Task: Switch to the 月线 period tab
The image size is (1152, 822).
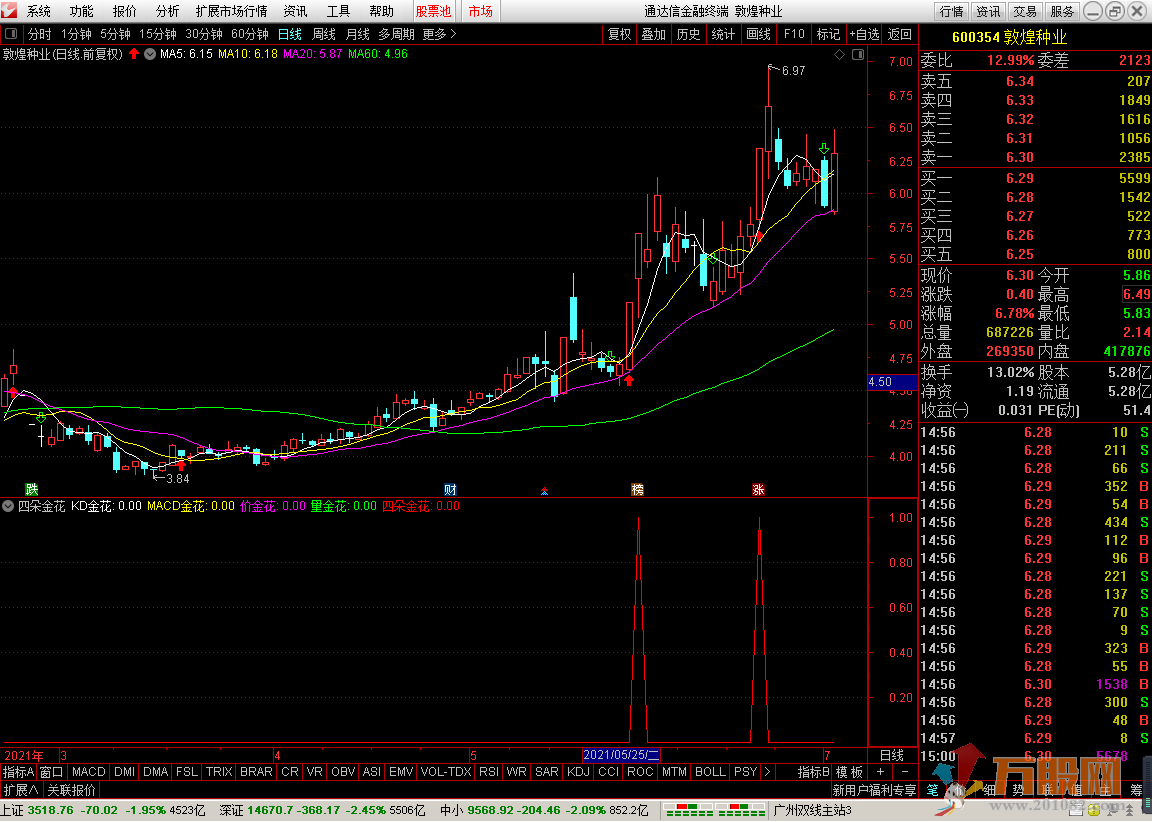Action: (358, 34)
